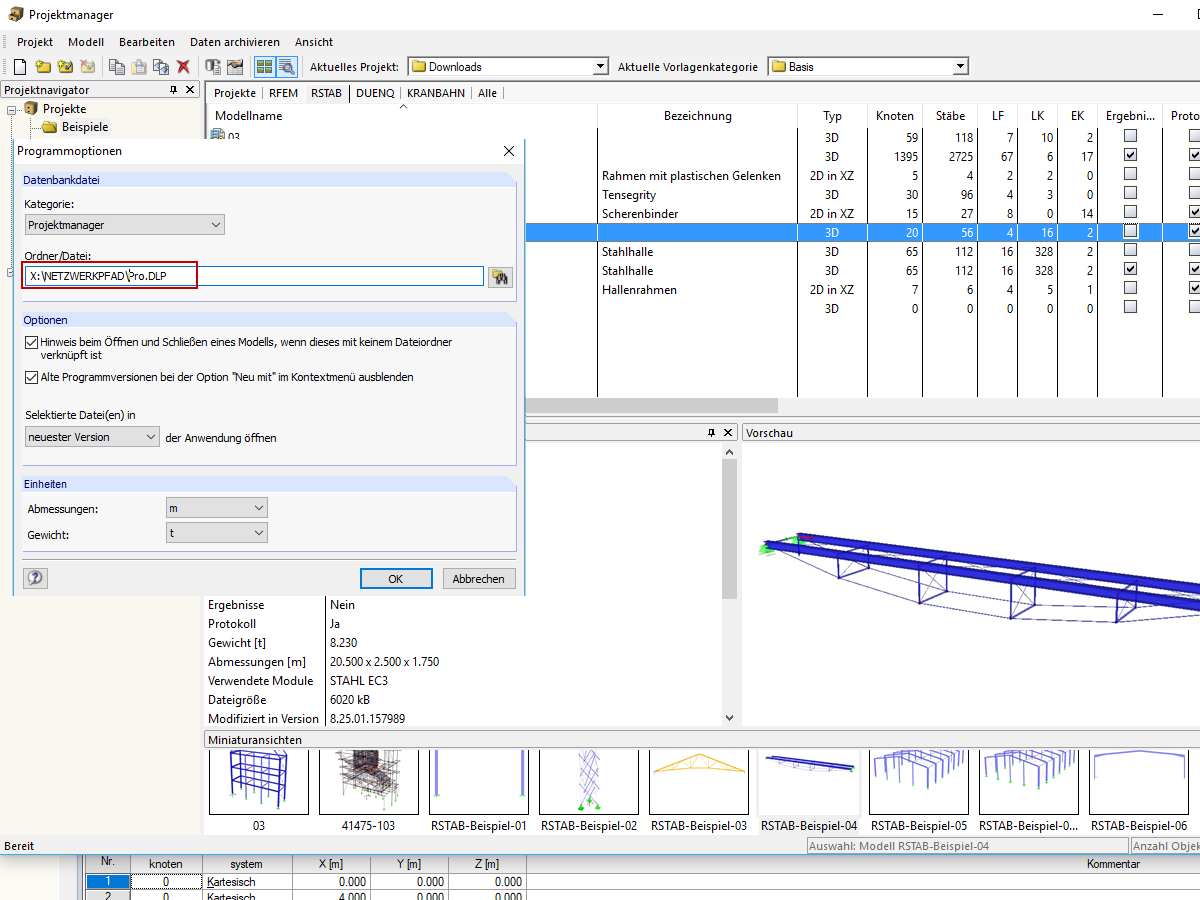Open the Aktuelles Projekt Downloads dropdown
Viewport: 1200px width, 900px height.
coord(600,67)
